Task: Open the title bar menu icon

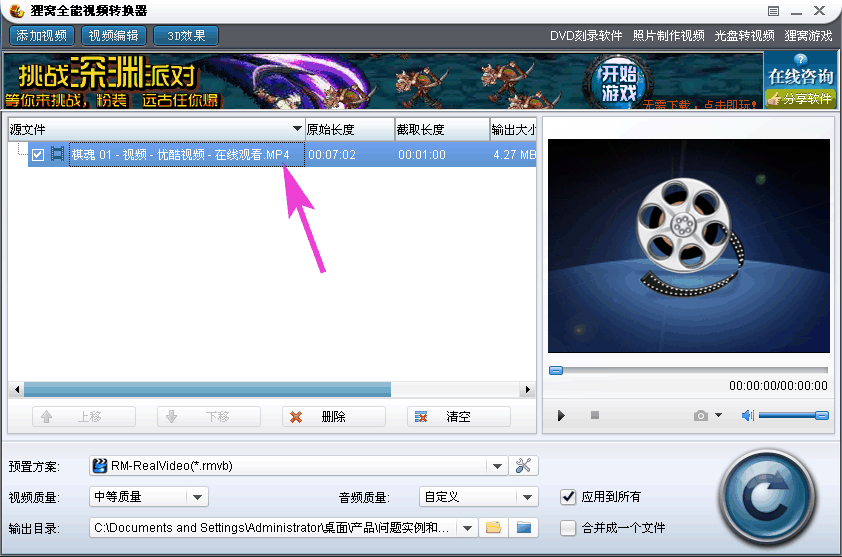Action: tap(773, 11)
